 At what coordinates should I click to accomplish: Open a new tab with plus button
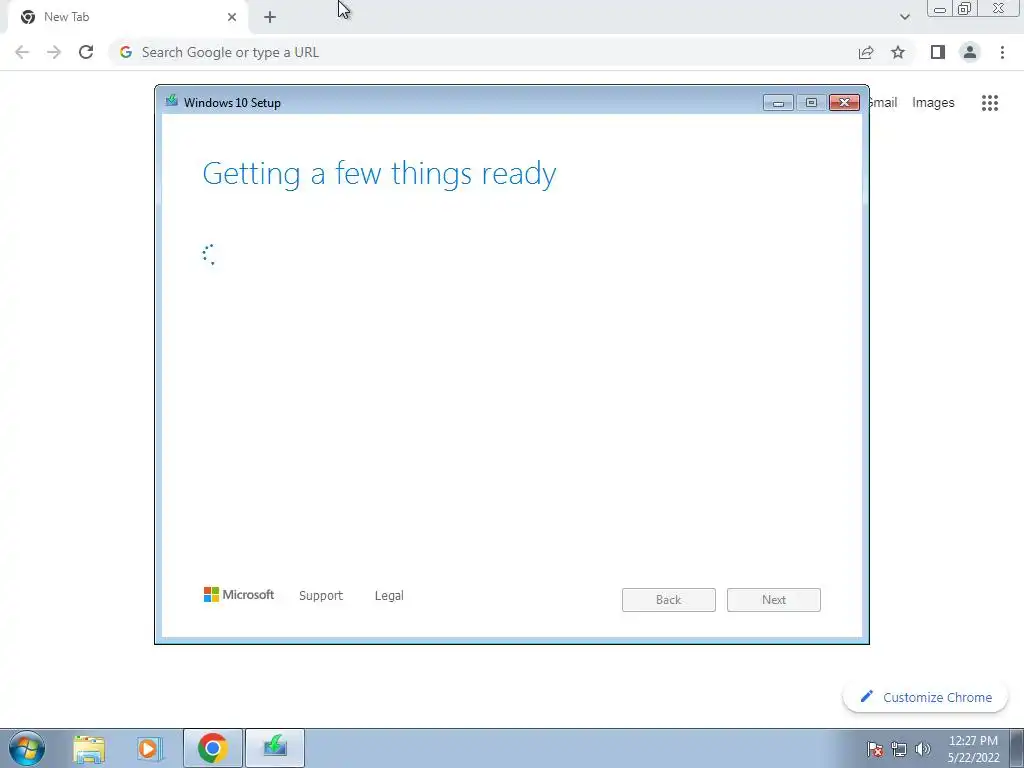[x=270, y=17]
